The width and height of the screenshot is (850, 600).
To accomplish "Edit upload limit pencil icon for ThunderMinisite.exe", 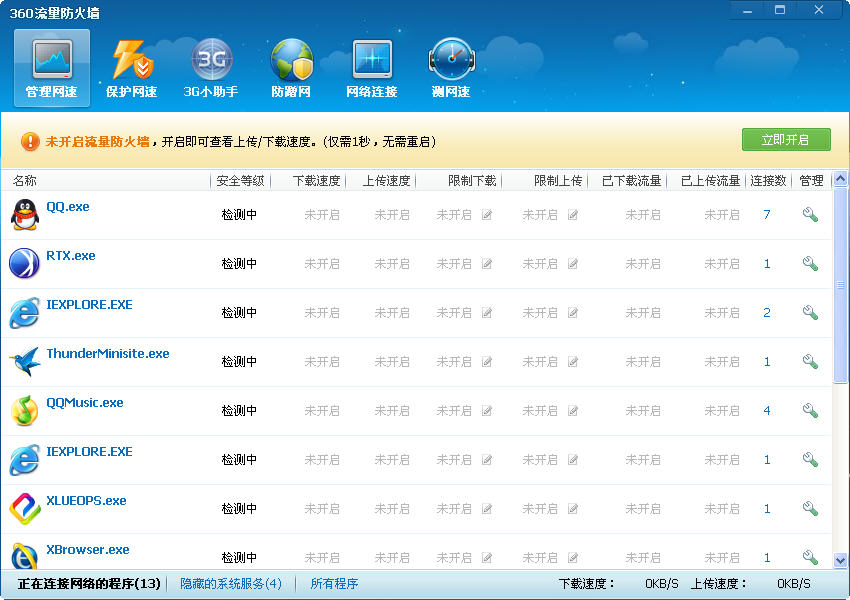I will click(x=573, y=362).
